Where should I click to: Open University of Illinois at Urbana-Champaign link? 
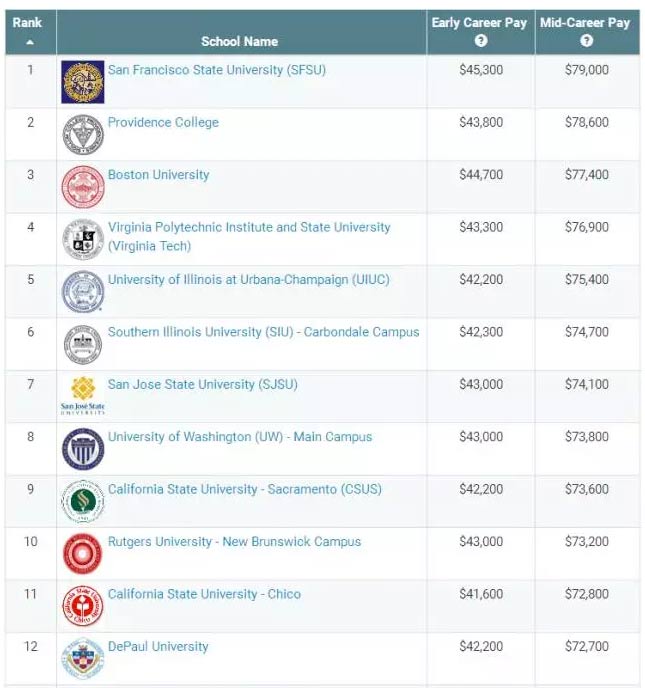click(x=249, y=280)
